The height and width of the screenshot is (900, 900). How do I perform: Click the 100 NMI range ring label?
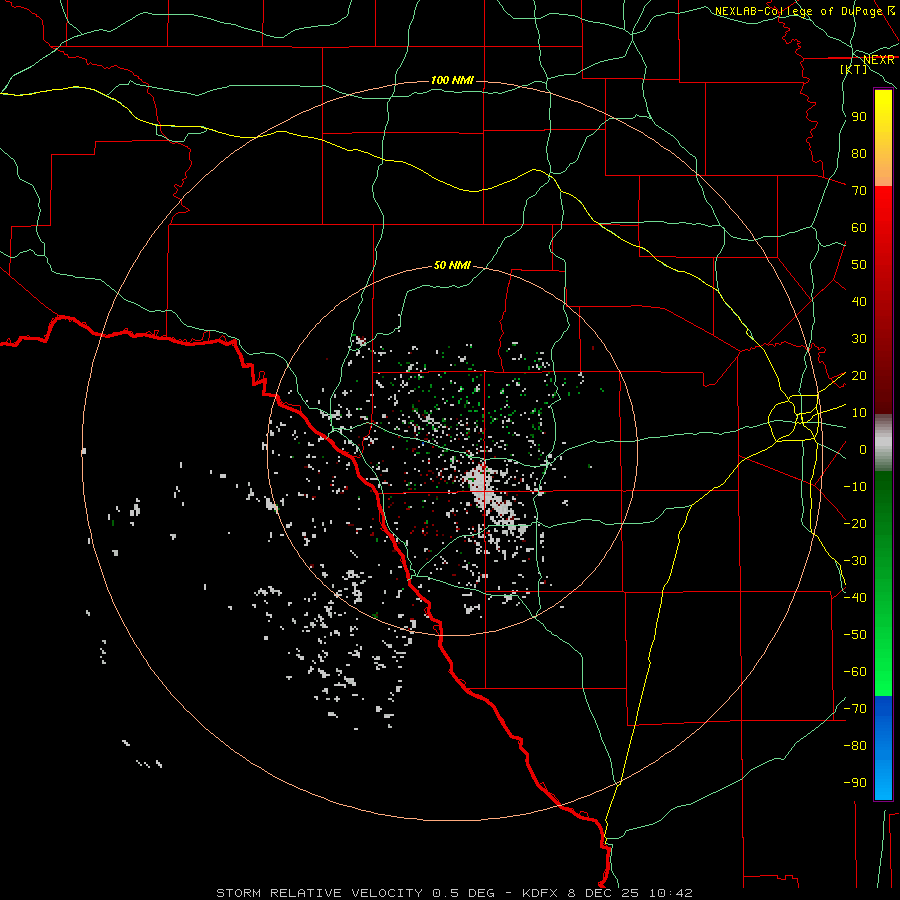coord(452,80)
